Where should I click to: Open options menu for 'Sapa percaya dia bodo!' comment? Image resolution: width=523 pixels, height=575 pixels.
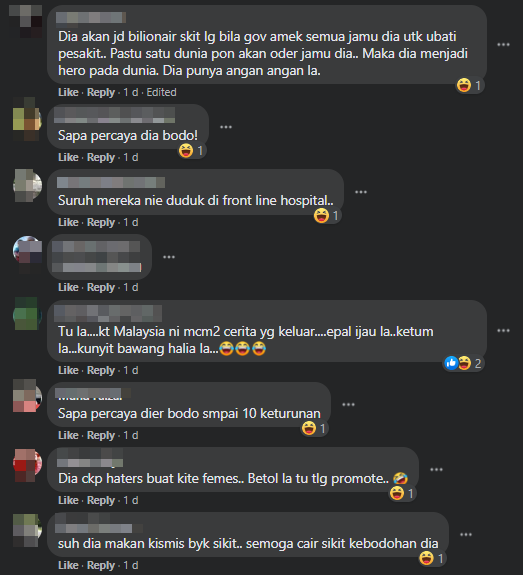pyautogui.click(x=226, y=127)
